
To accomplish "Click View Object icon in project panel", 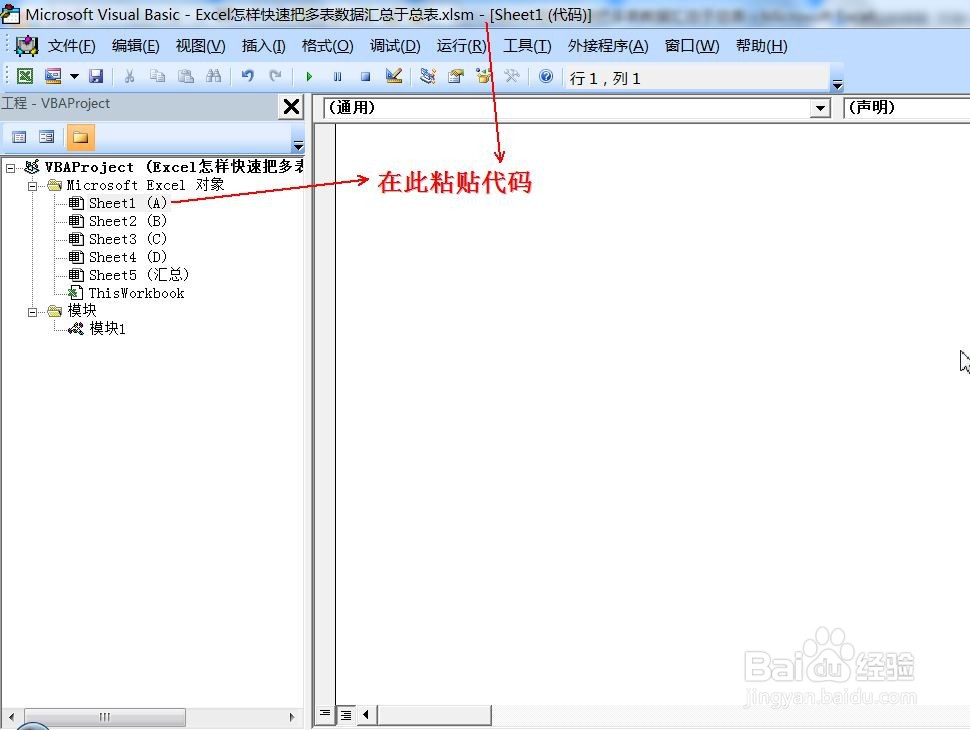I will click(46, 137).
